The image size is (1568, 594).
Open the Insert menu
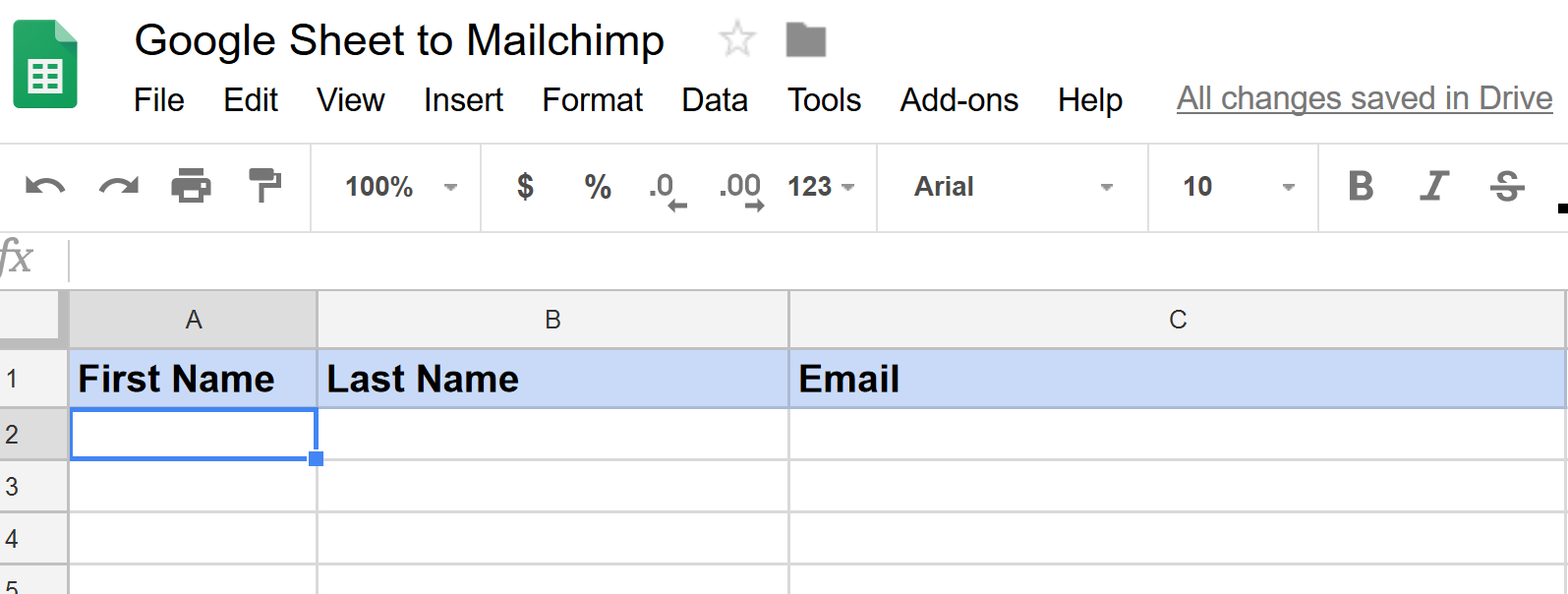pyautogui.click(x=463, y=99)
